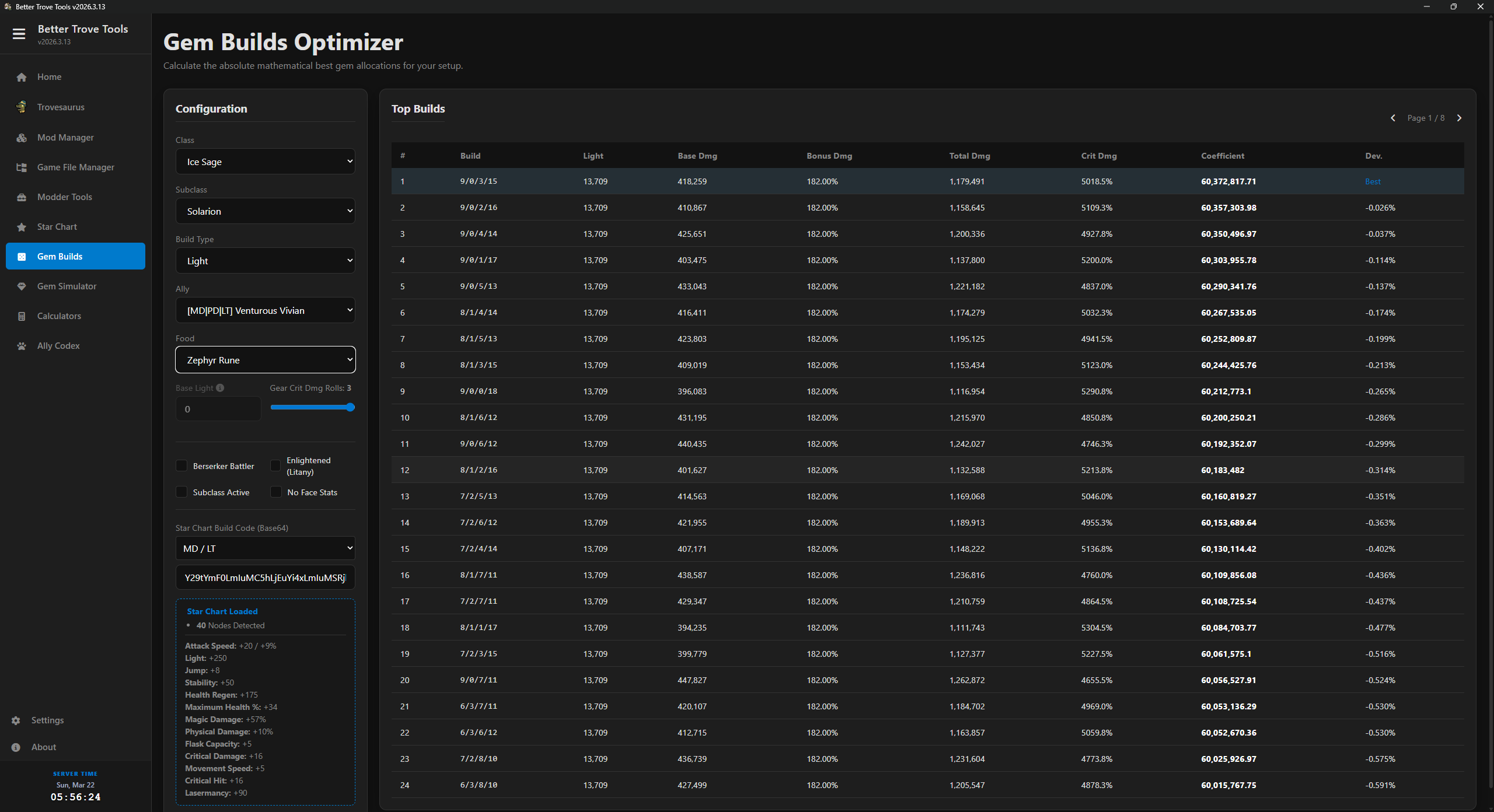
Task: Check the No Face Stats option
Action: [x=276, y=492]
